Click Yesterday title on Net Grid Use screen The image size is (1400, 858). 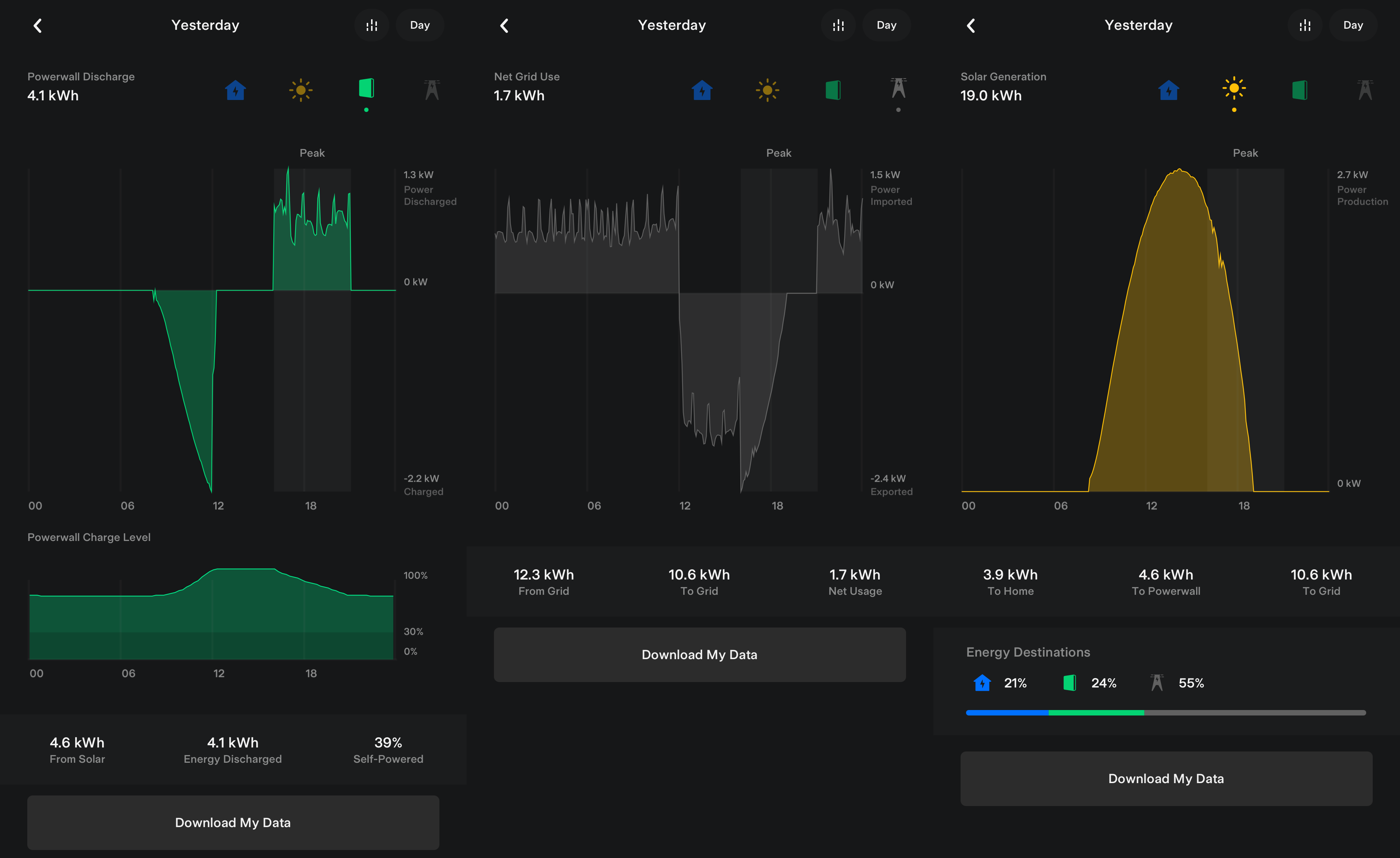[x=672, y=25]
